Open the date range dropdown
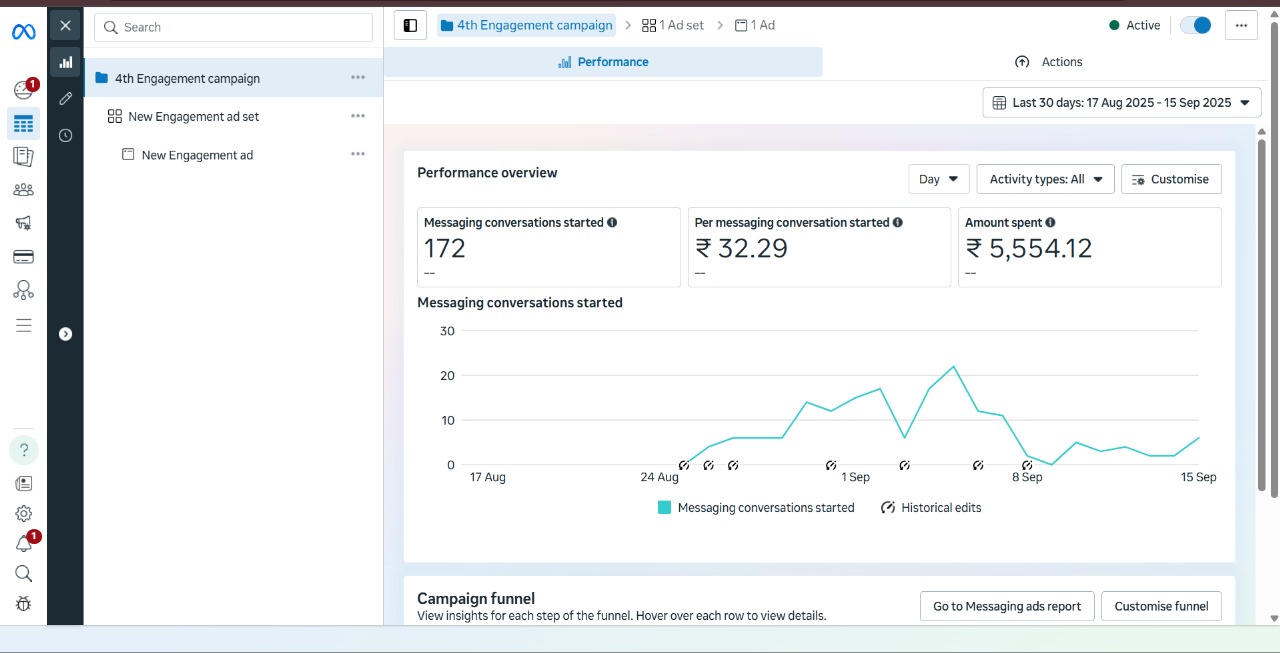 coord(1121,102)
